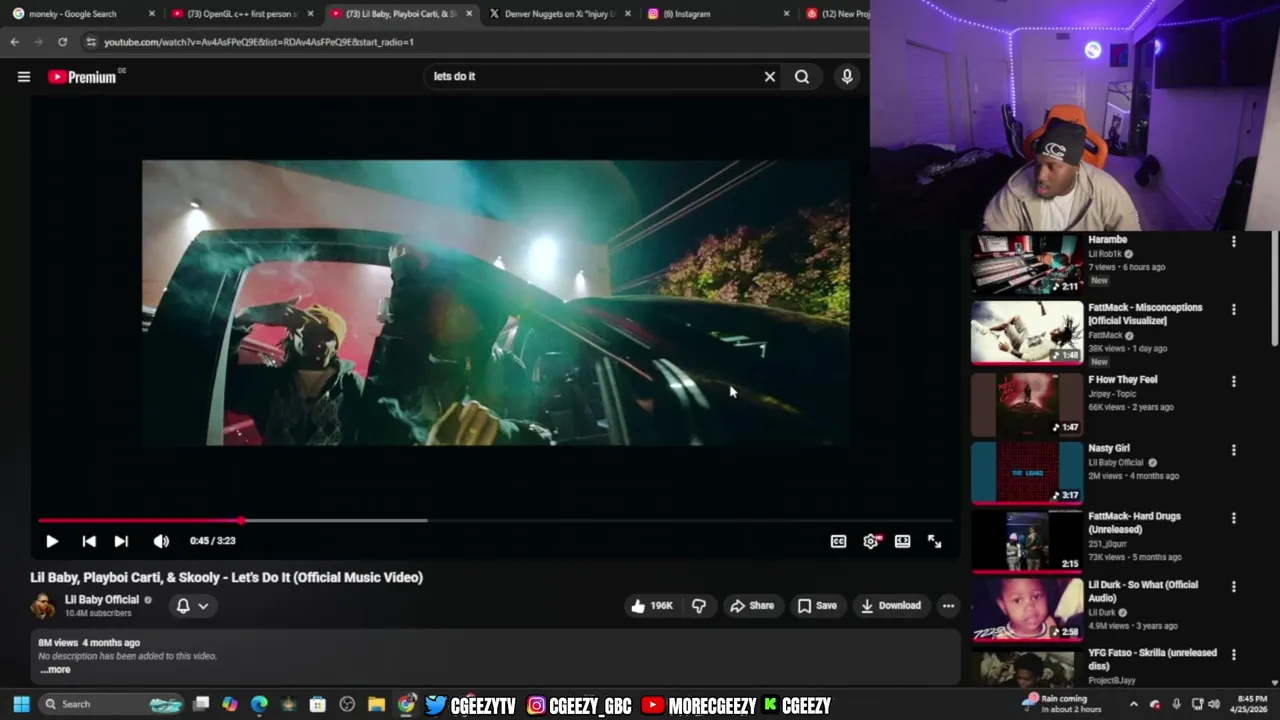Share this video
Image resolution: width=1280 pixels, height=720 pixels.
[752, 606]
